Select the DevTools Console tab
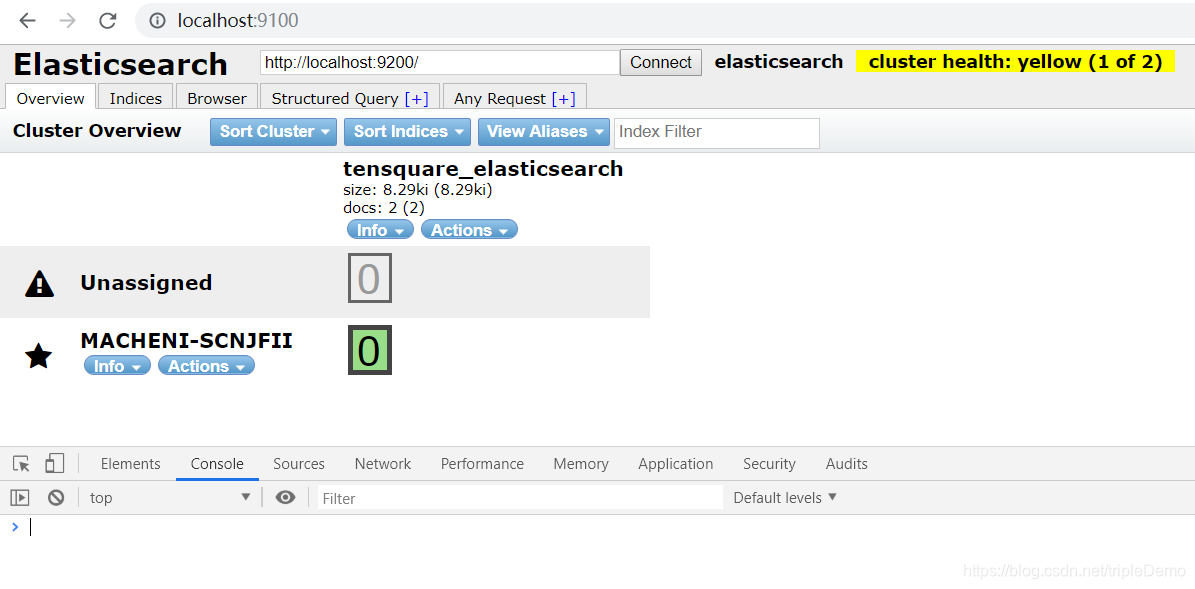1195x589 pixels. tap(217, 463)
